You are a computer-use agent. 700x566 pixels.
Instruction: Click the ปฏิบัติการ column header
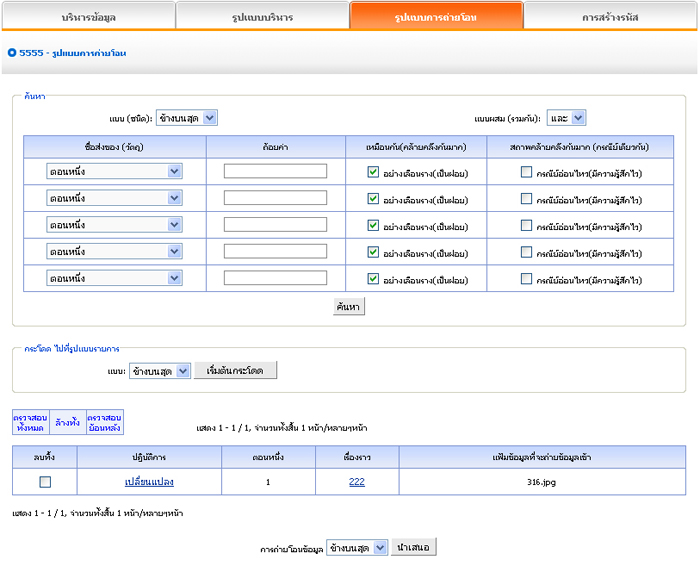[x=149, y=457]
